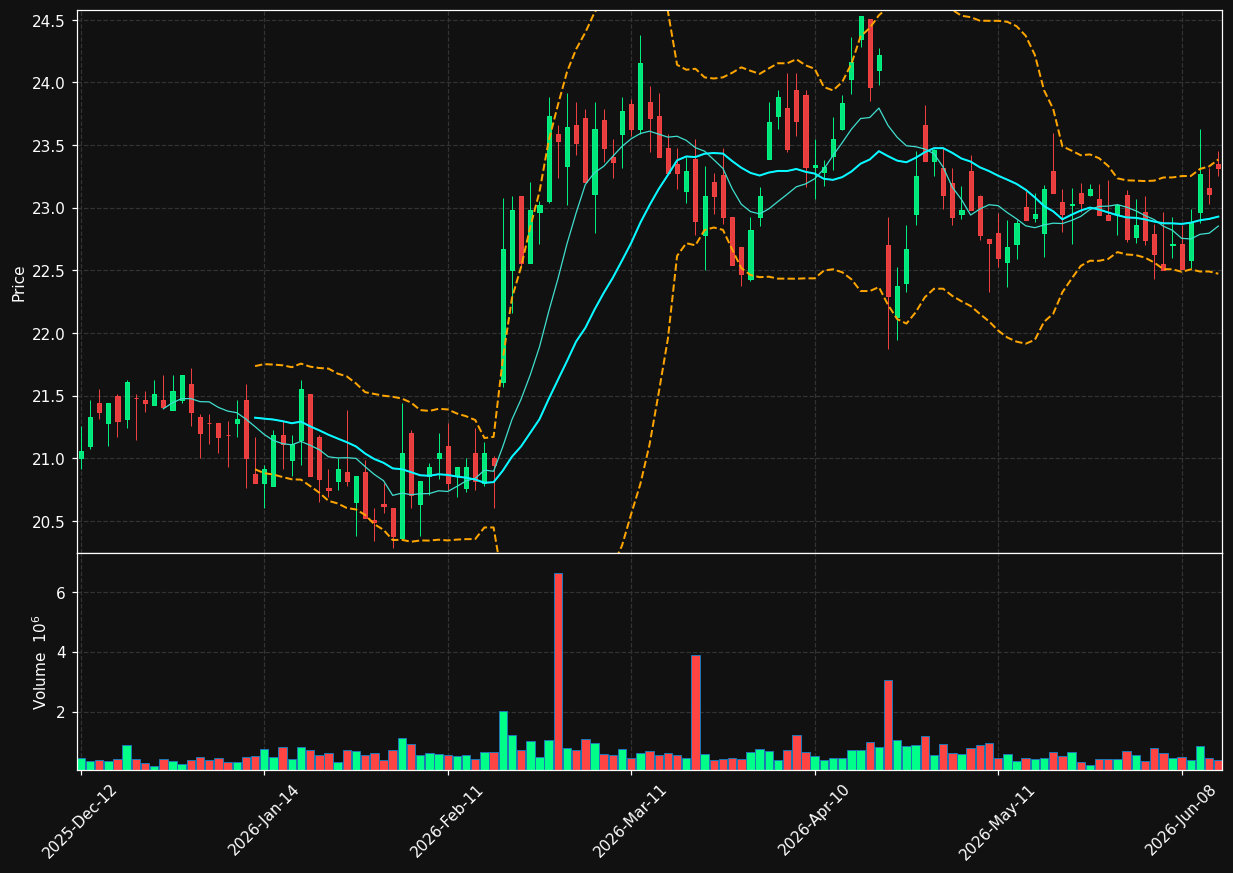The height and width of the screenshot is (873, 1233).
Task: Select the 2026-Apr-10 date label
Action: (814, 822)
